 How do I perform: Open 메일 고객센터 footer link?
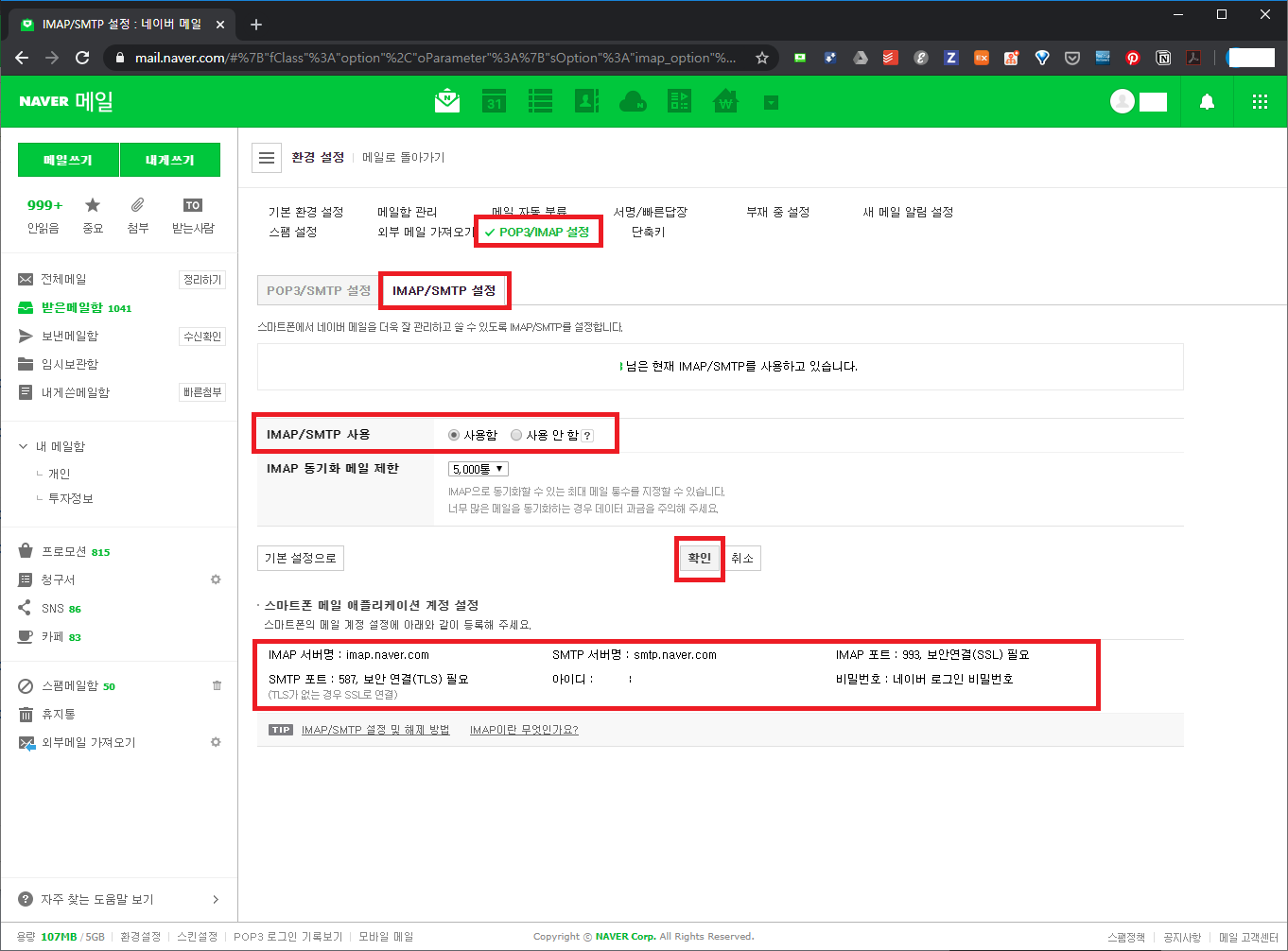pos(1248,937)
